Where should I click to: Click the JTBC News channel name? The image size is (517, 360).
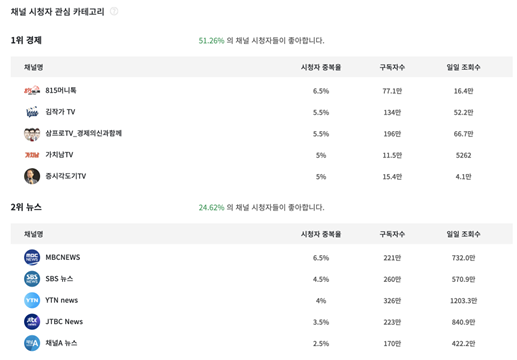click(64, 322)
